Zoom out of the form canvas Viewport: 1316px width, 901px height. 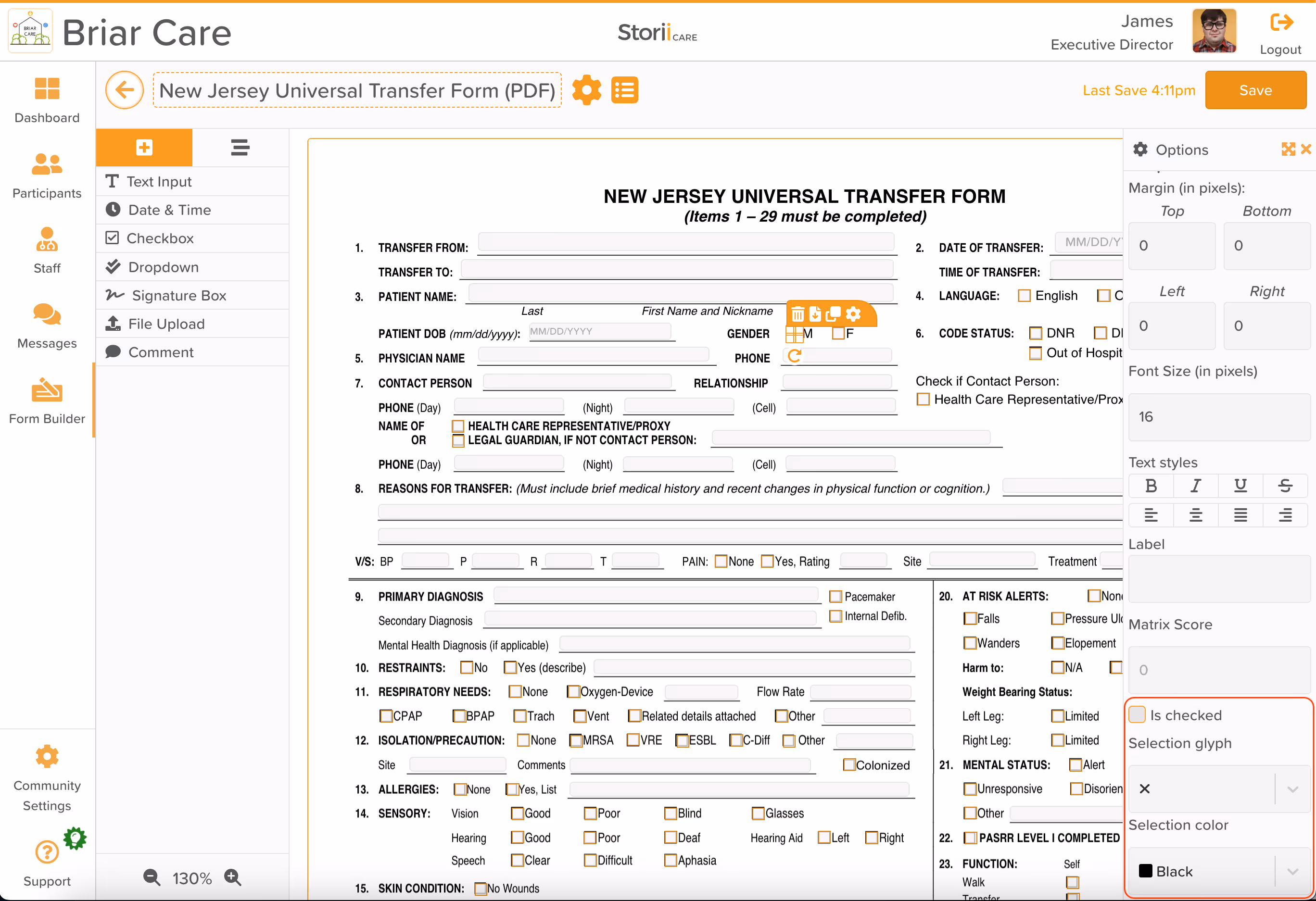click(151, 878)
